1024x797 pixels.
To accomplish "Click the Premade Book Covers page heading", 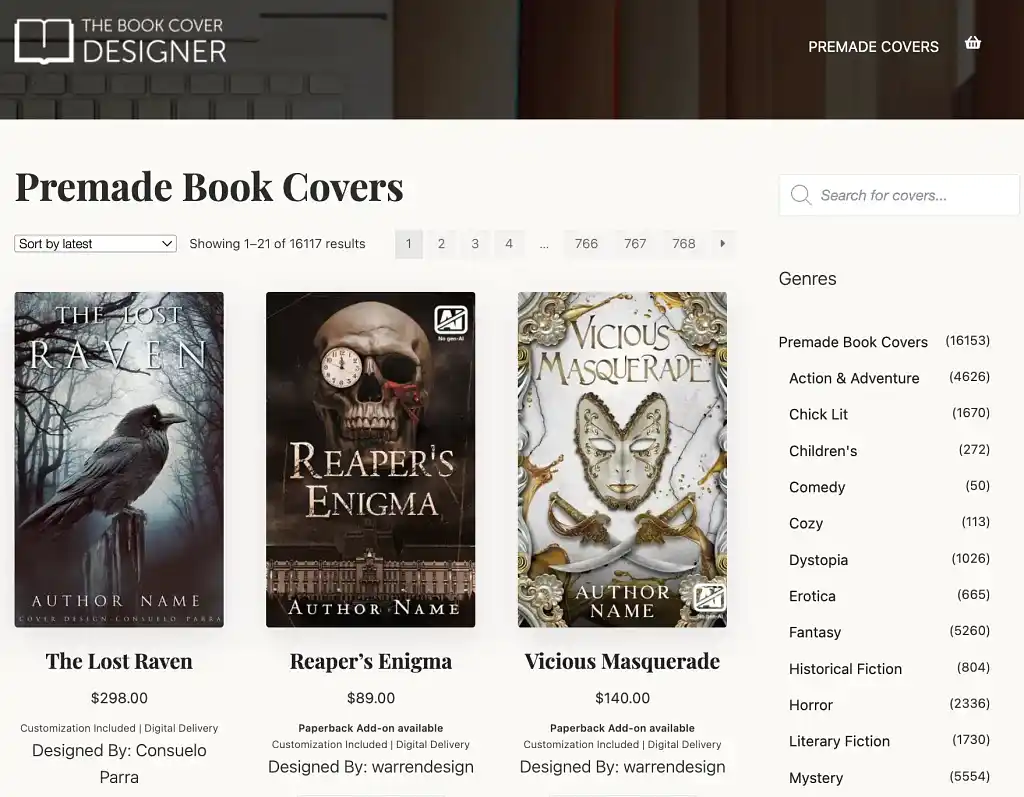I will 209,187.
